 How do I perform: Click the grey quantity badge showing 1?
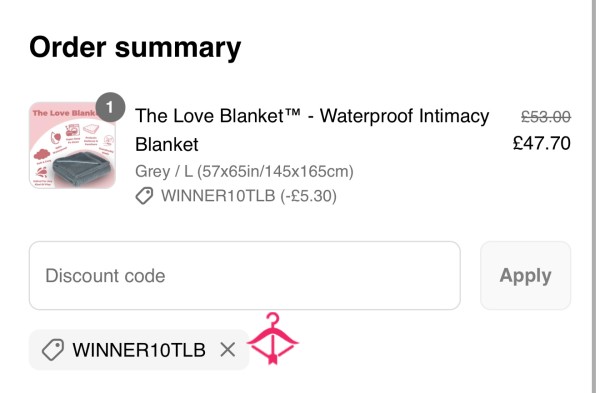(110, 108)
